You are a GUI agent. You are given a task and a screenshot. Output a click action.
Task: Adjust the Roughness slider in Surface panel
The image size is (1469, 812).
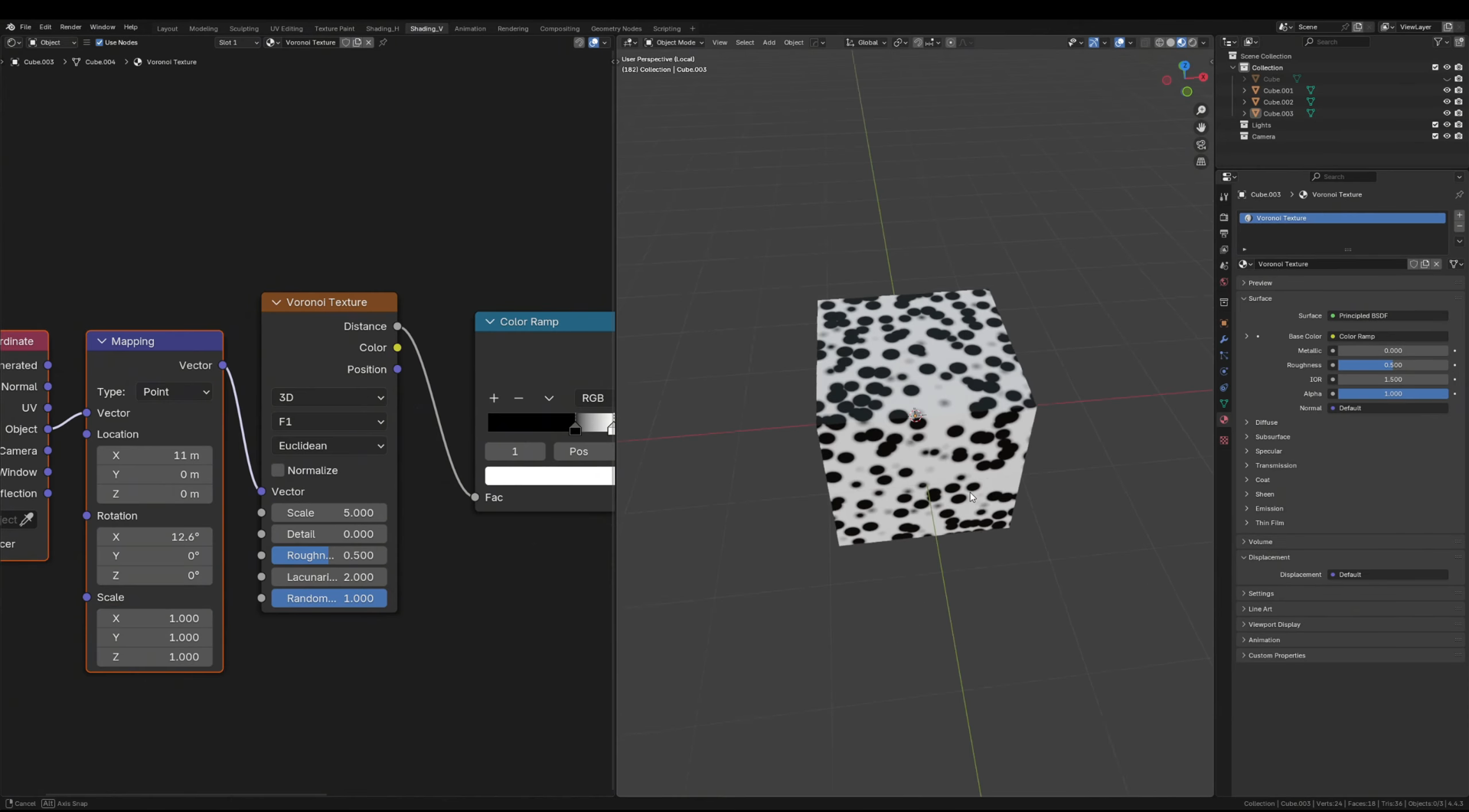coord(1392,365)
